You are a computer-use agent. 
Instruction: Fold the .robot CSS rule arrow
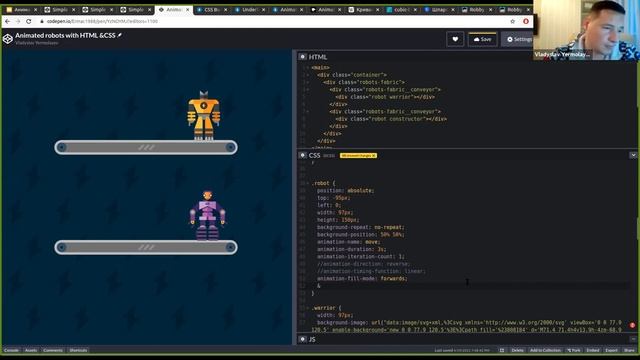[308, 183]
